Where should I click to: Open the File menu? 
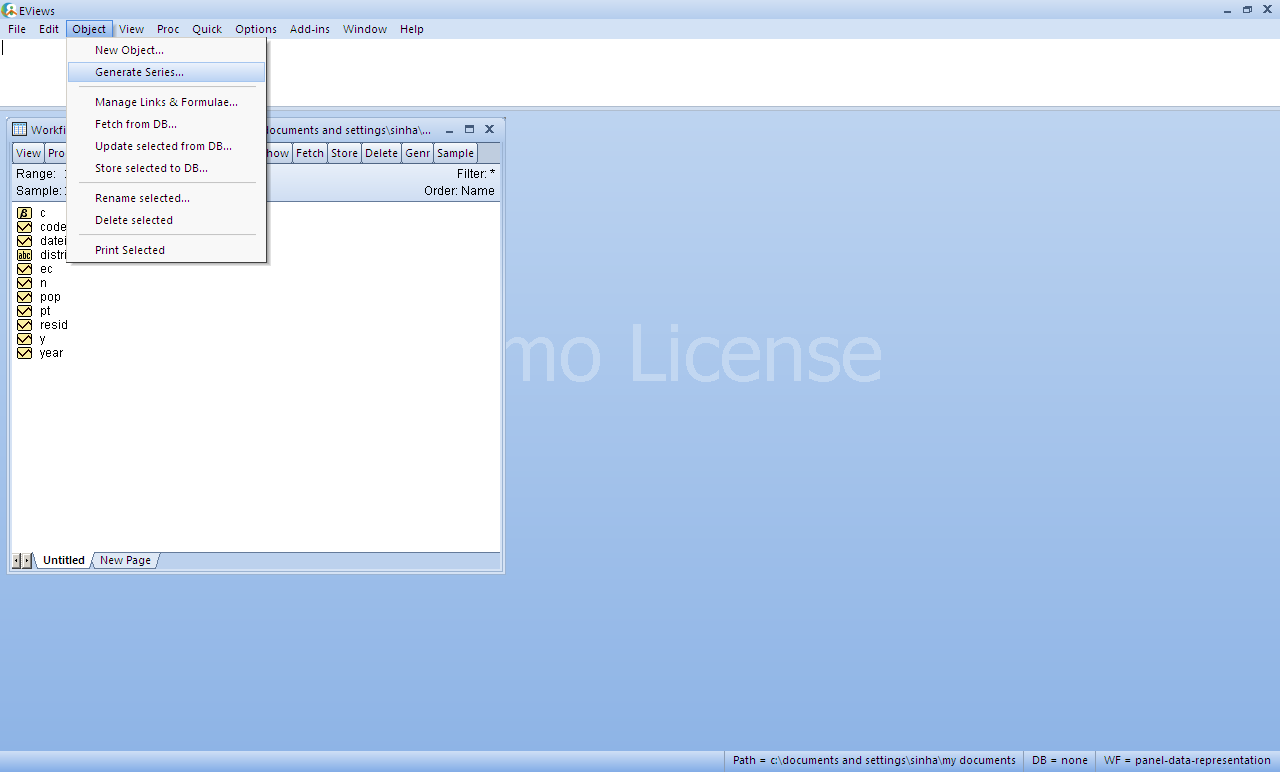point(17,29)
